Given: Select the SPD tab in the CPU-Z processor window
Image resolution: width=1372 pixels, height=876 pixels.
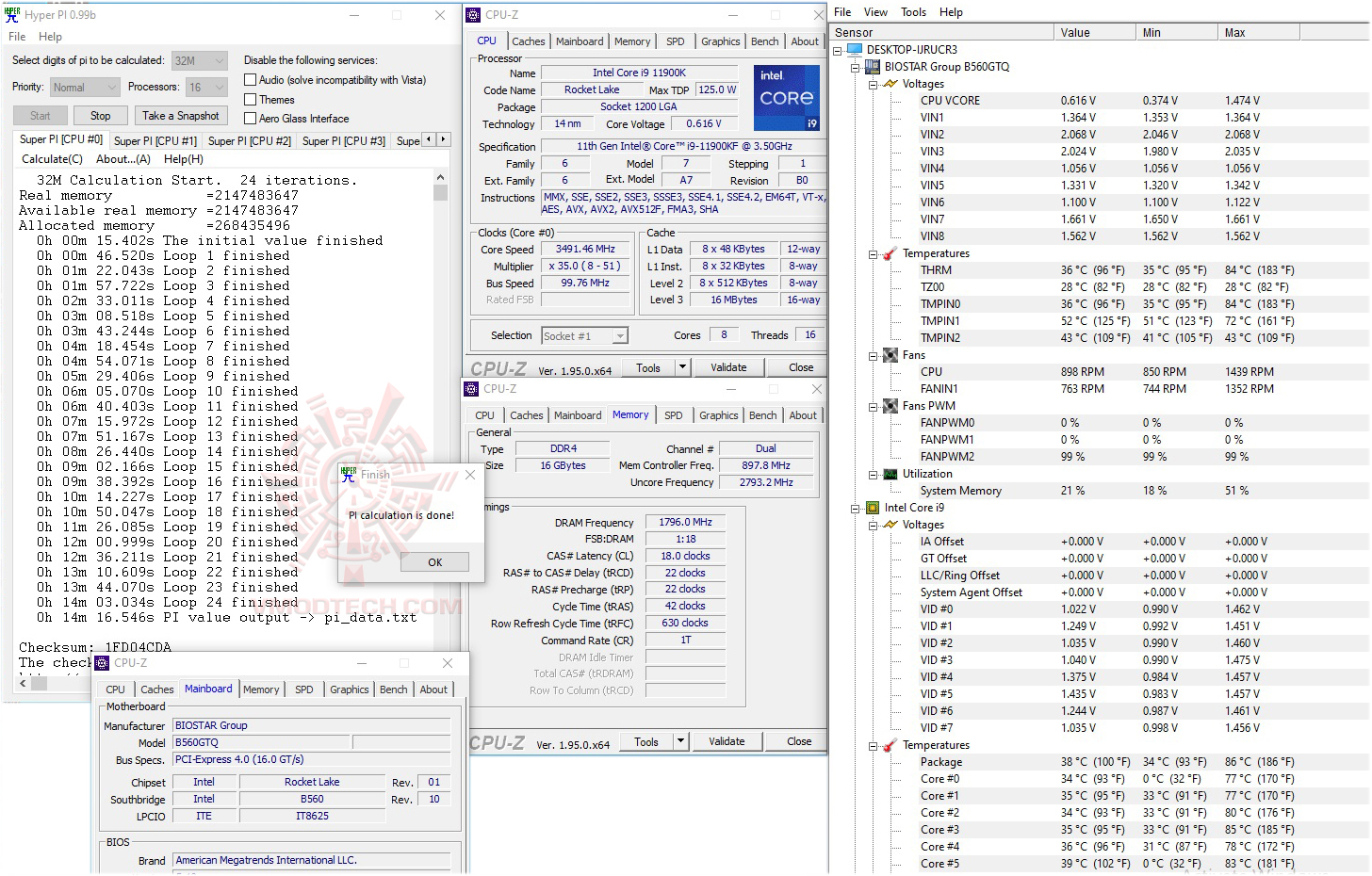Looking at the screenshot, I should [x=676, y=41].
